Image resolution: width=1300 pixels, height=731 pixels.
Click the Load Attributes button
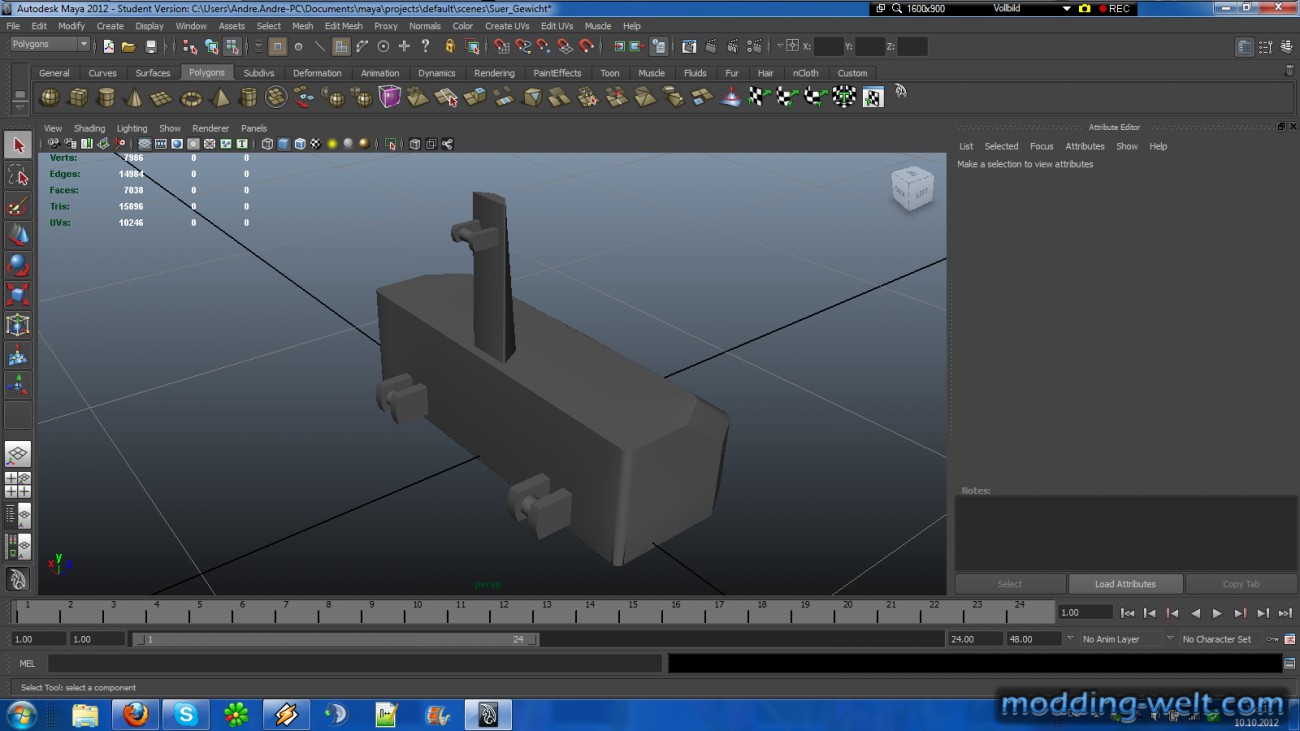pos(1125,584)
